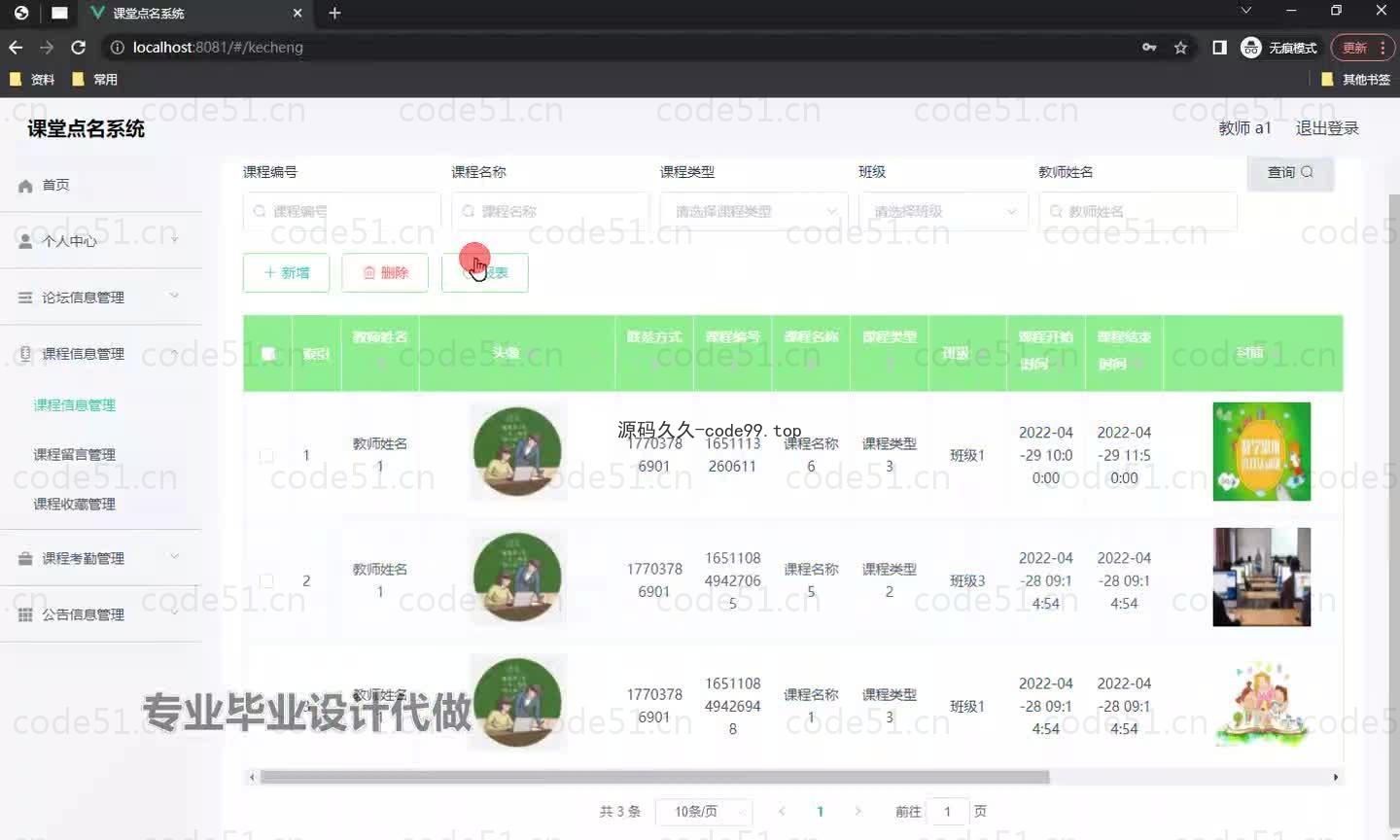Click the horizontal table scrollbar
The image size is (1400, 840).
point(654,777)
